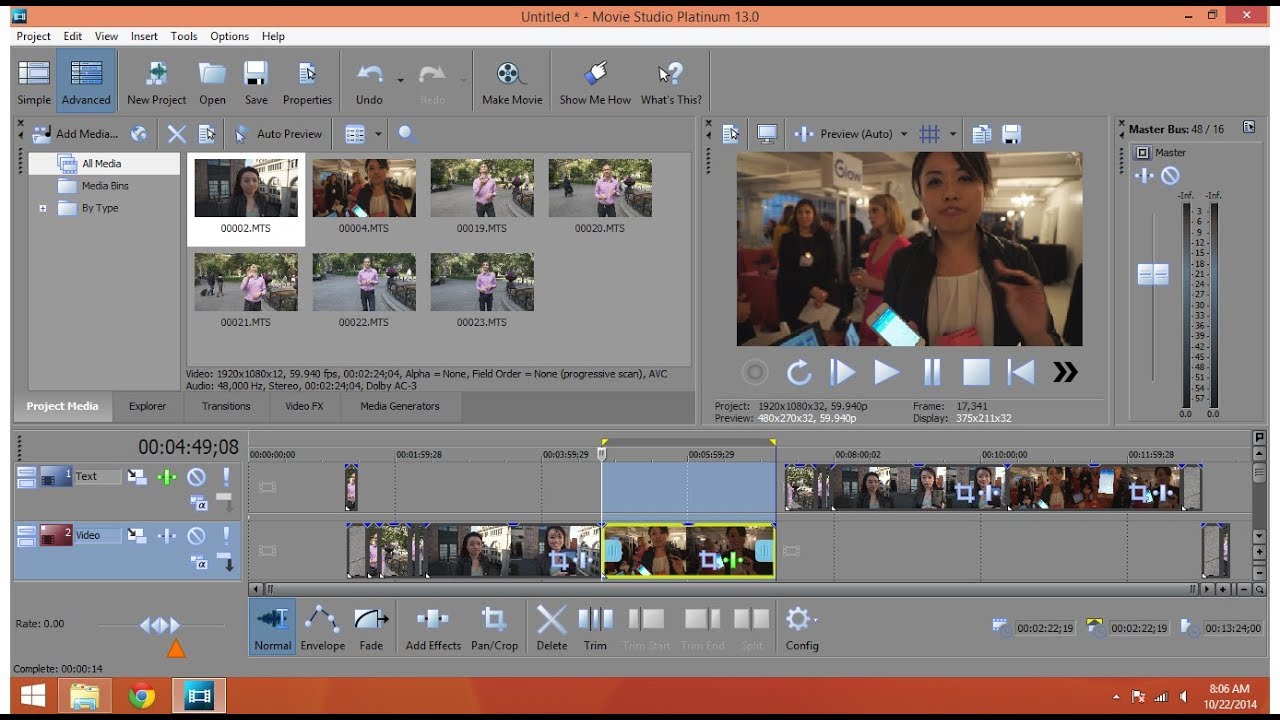Select the Pan/Crop tool
The width and height of the screenshot is (1280, 720).
click(x=494, y=628)
